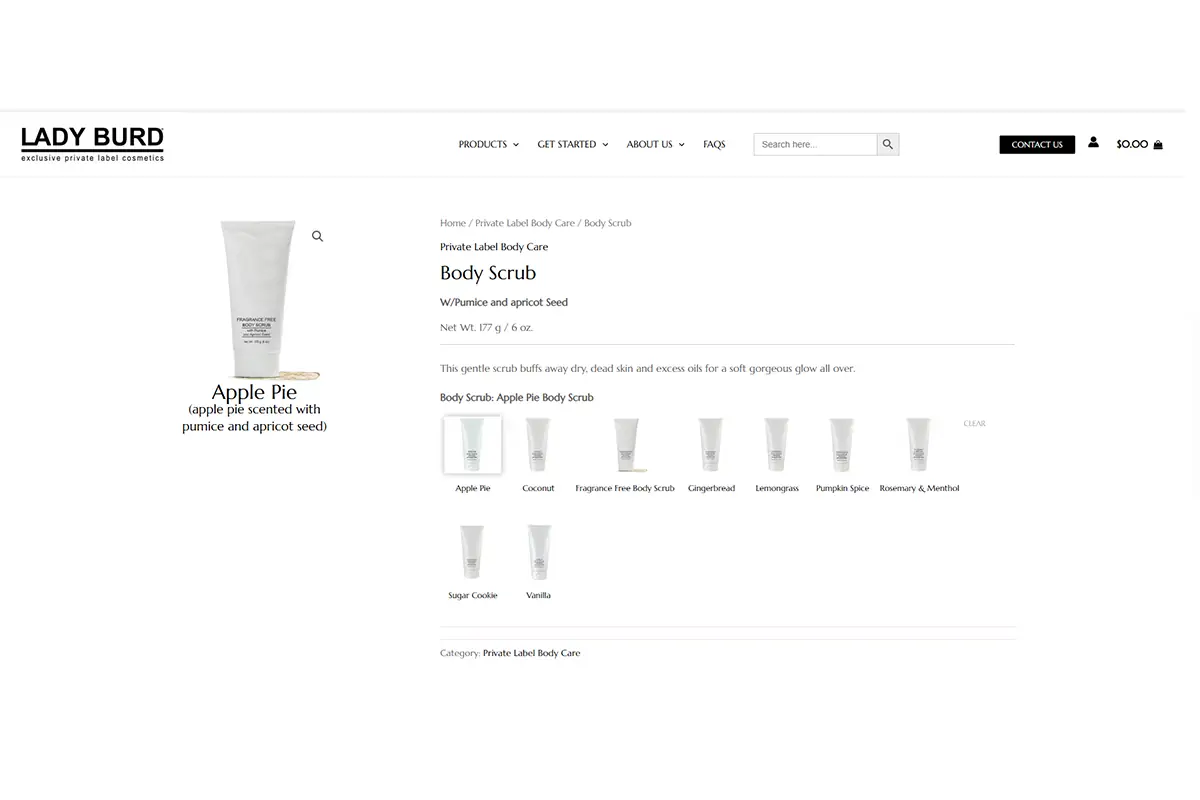The image size is (1200, 800).
Task: Select the Rosemary & Menthol scrub swatch
Action: 919,445
